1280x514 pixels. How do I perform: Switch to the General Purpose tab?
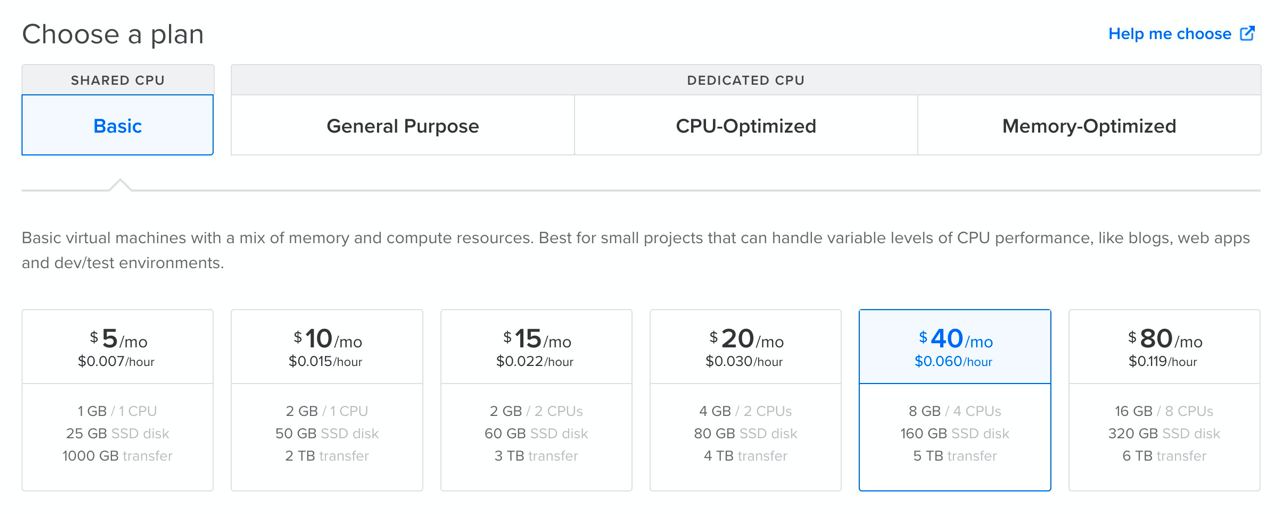[x=403, y=126]
